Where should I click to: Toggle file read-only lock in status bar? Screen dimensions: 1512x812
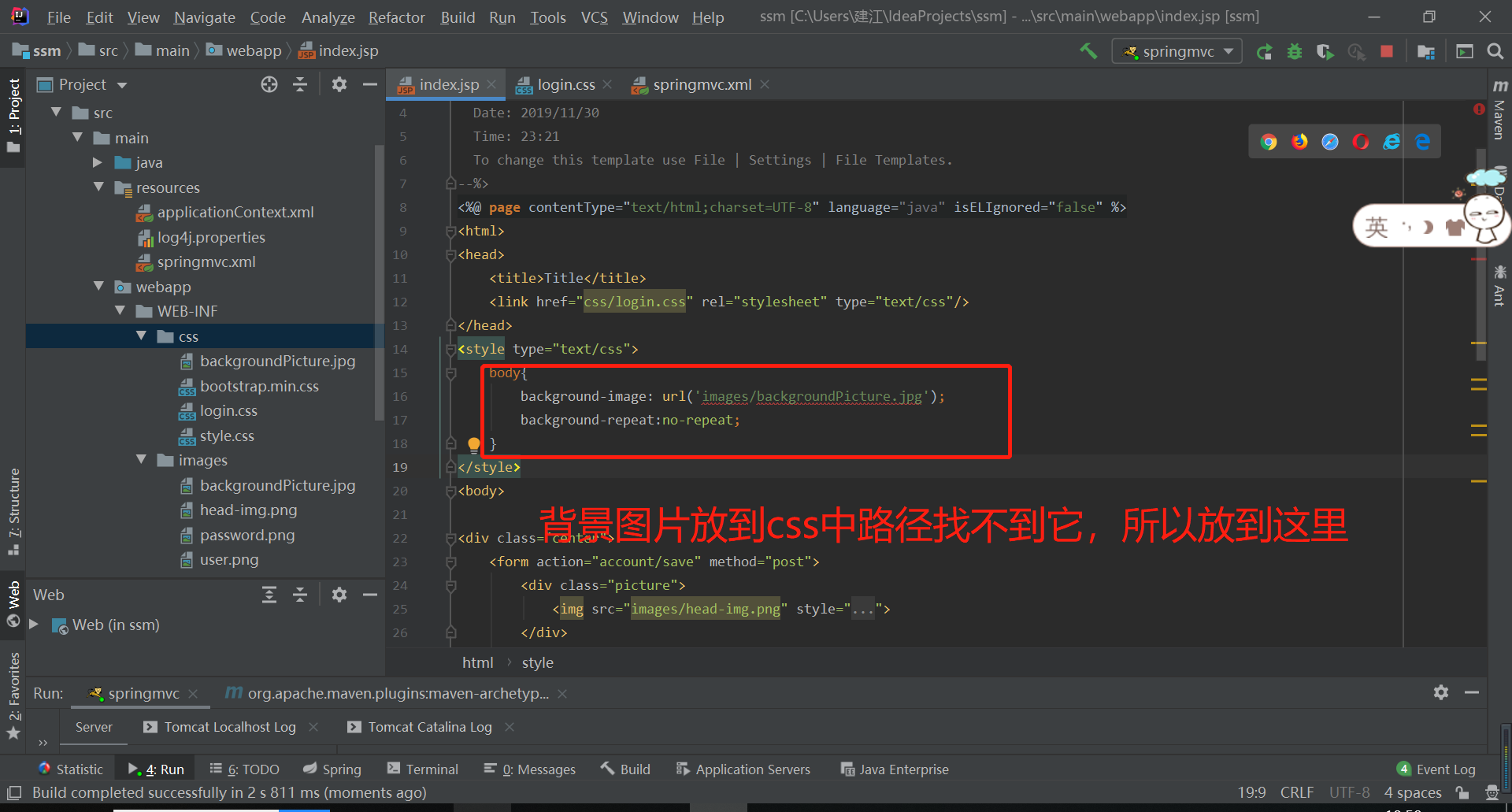click(1462, 793)
